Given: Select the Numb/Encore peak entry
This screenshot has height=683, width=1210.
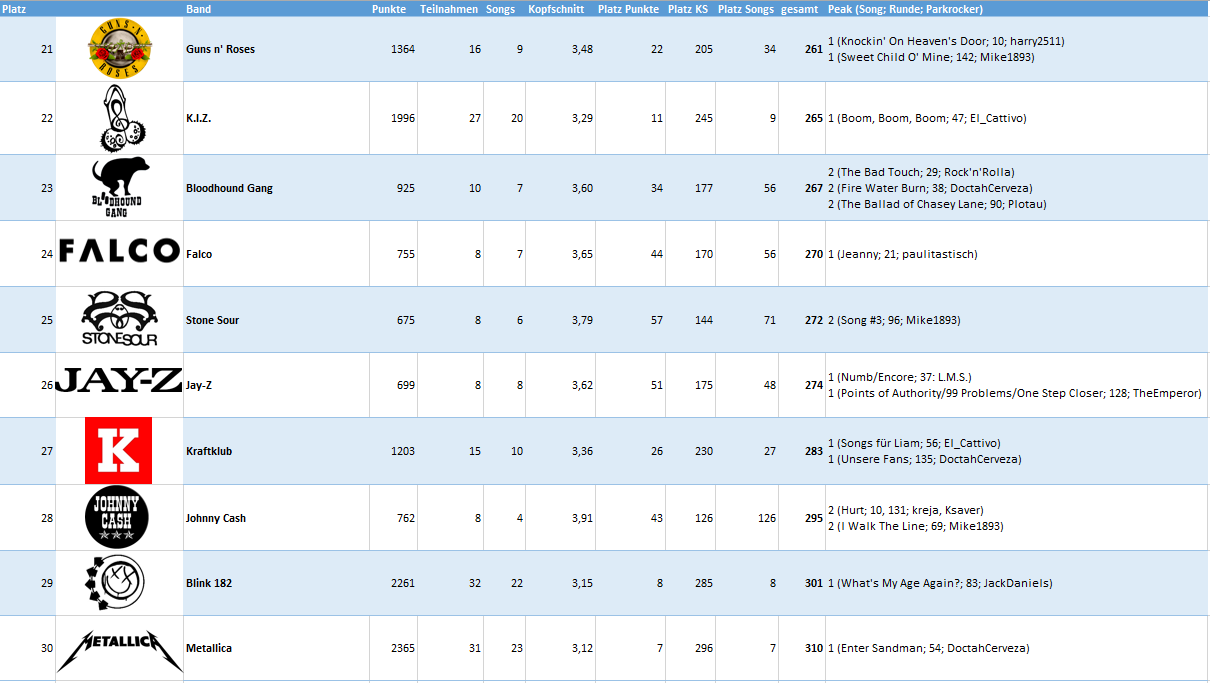Looking at the screenshot, I should click(900, 377).
